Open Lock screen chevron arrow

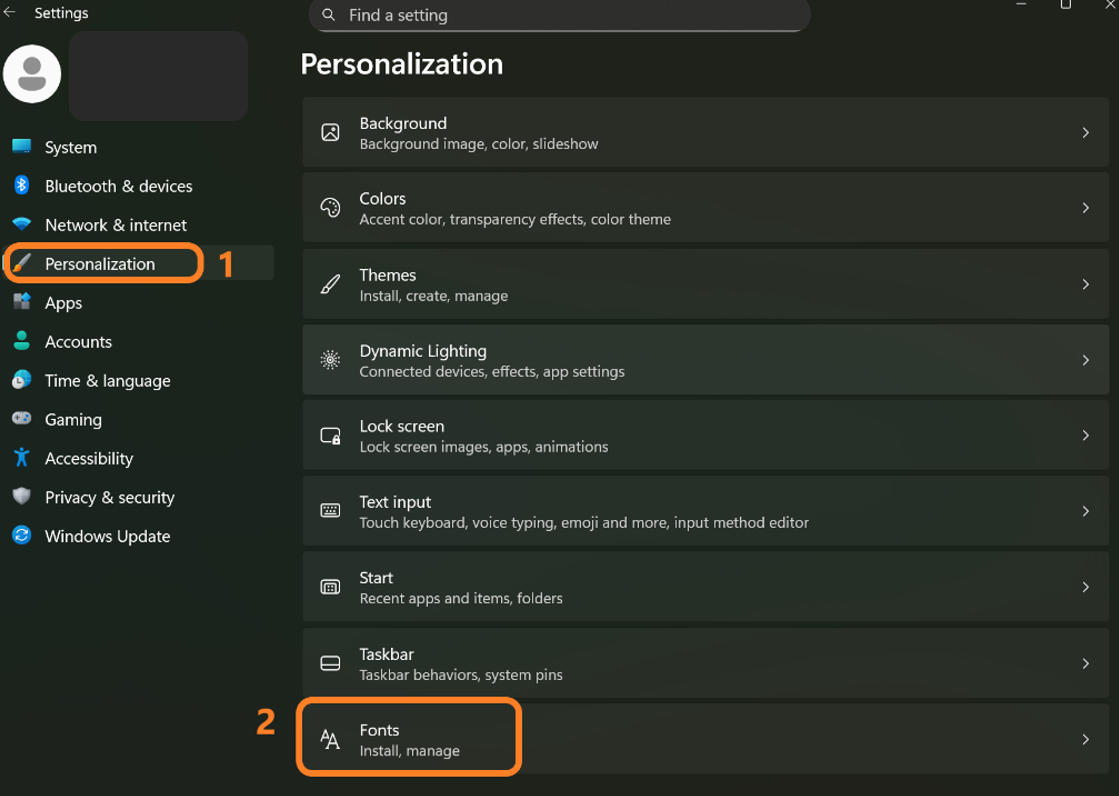[1085, 435]
